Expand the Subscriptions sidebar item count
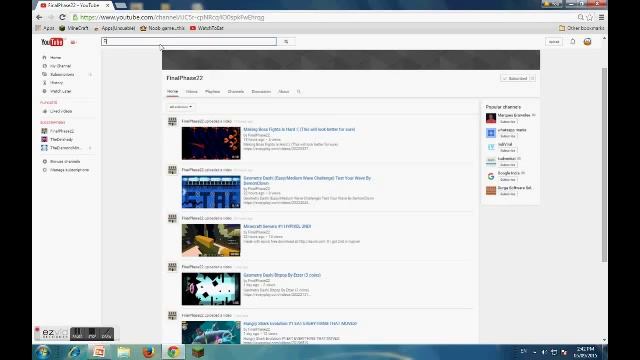The height and width of the screenshot is (360, 640). pyautogui.click(x=90, y=74)
